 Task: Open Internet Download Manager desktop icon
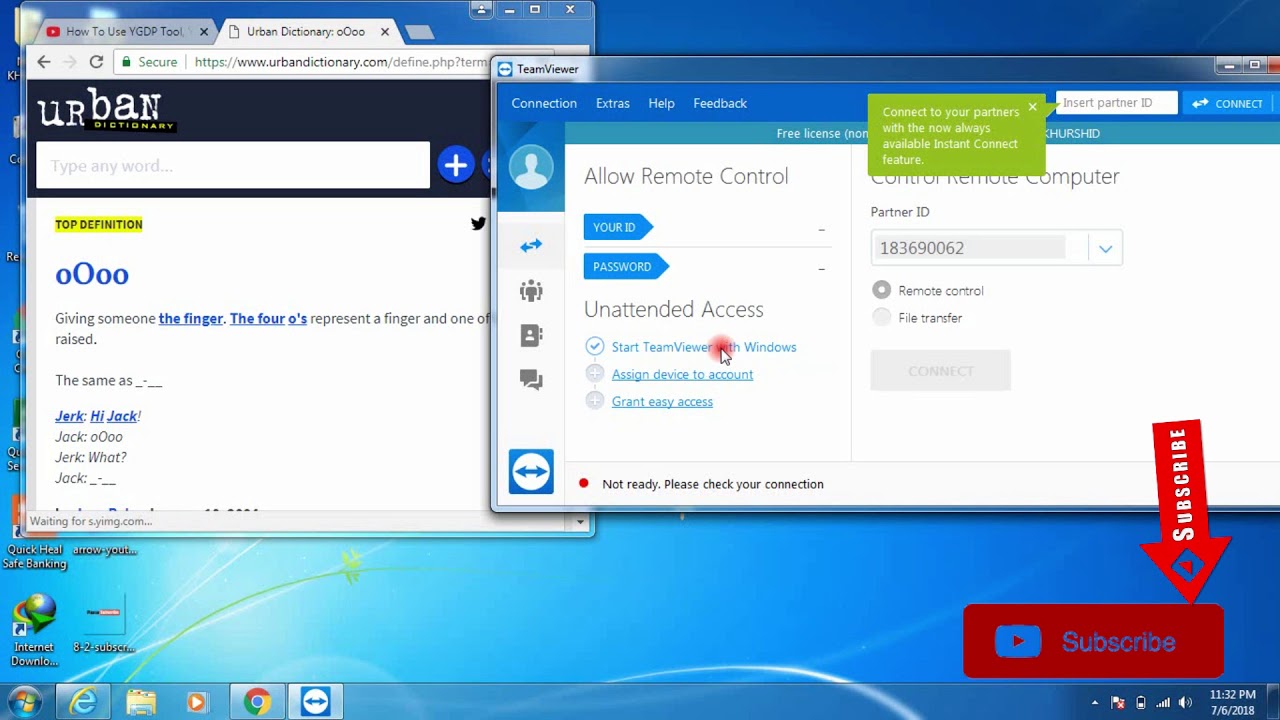click(x=34, y=630)
